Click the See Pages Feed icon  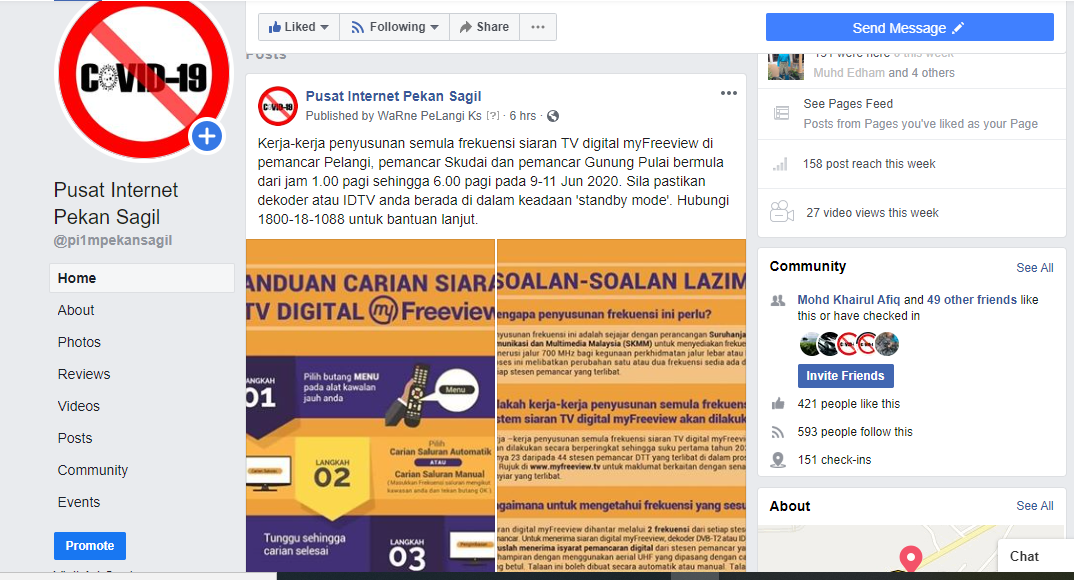coord(782,113)
